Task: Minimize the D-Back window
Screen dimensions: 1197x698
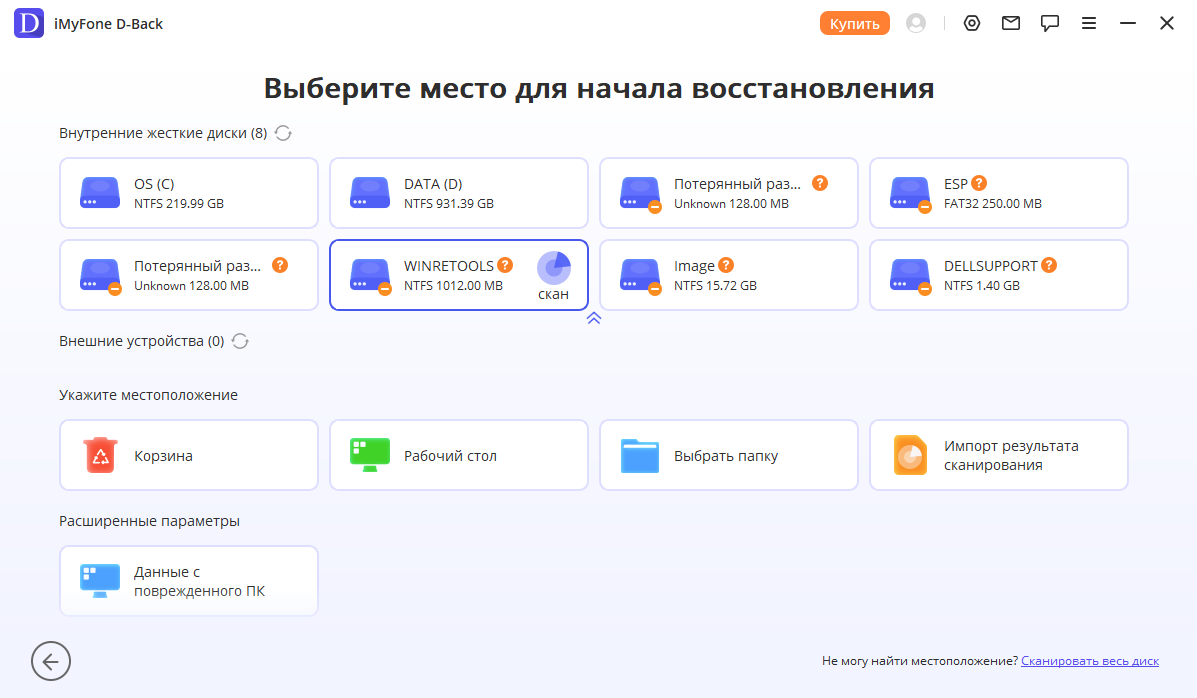Action: click(1128, 24)
